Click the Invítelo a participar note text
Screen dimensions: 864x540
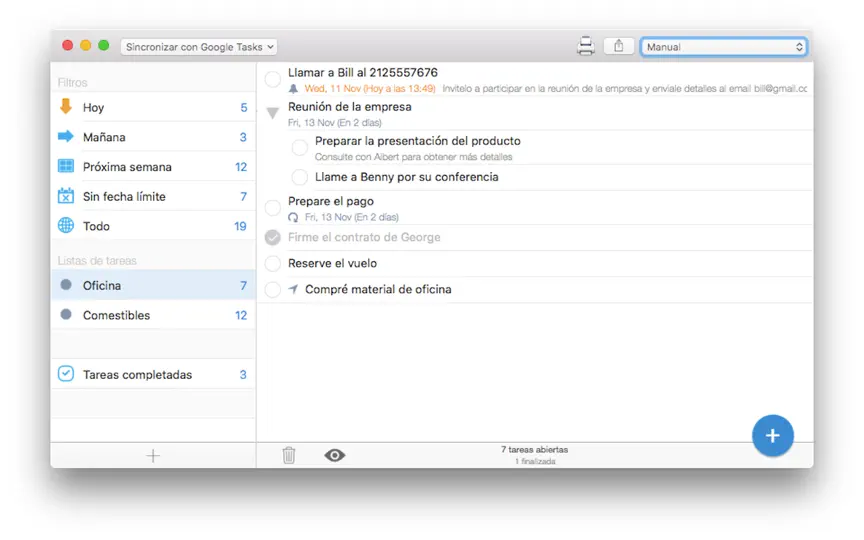[625, 89]
